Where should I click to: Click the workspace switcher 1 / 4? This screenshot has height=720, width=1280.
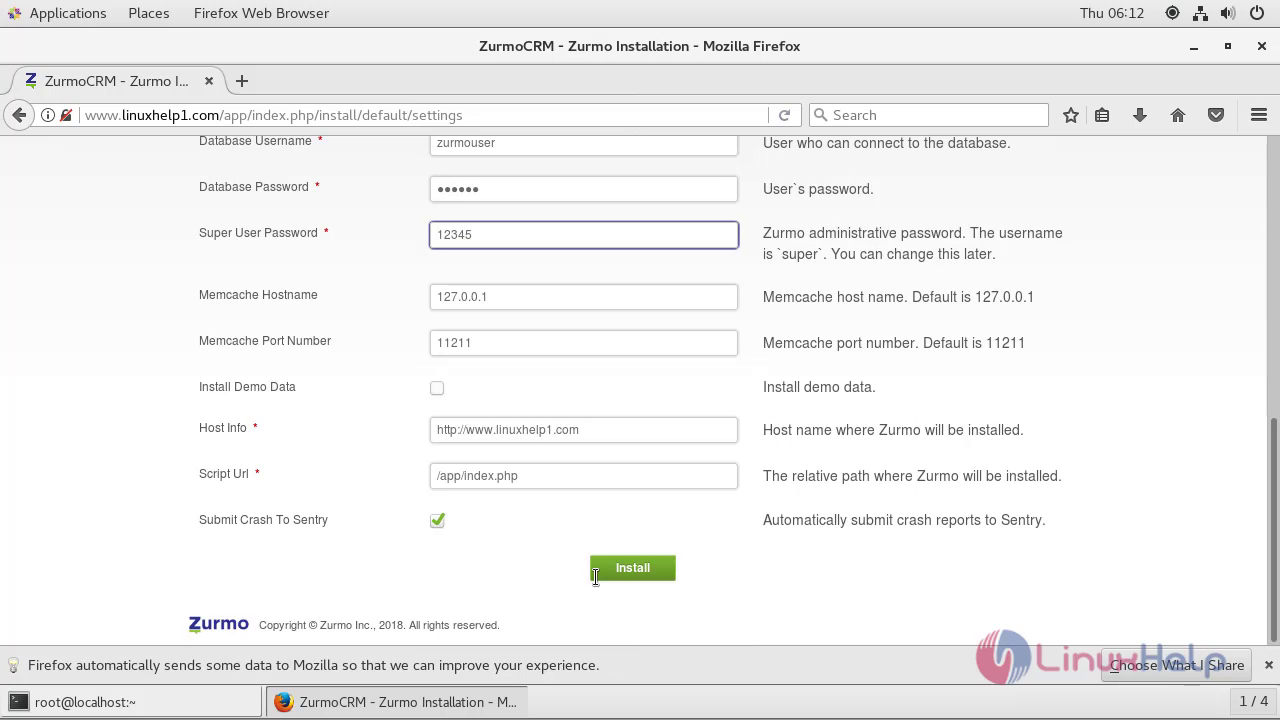click(x=1253, y=702)
